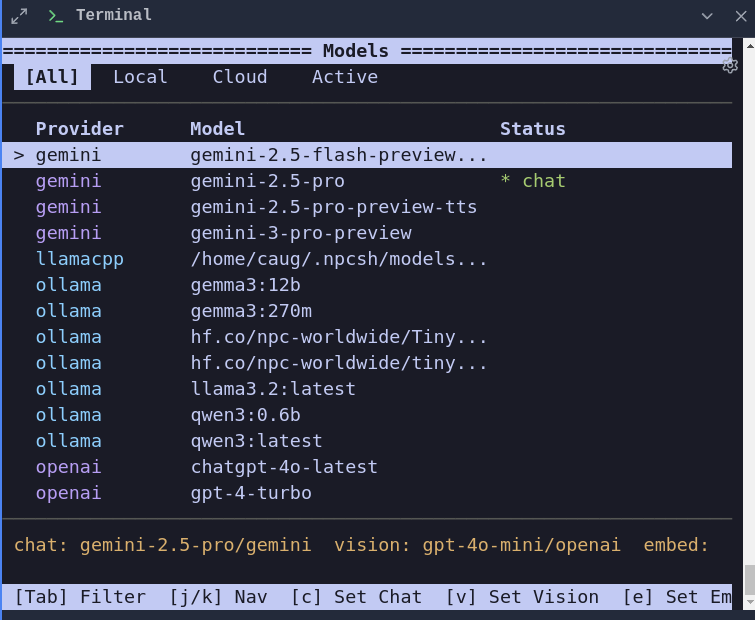Screen dimensions: 755x620
Task: Click the [v] Set Vision hint
Action: coord(522,597)
